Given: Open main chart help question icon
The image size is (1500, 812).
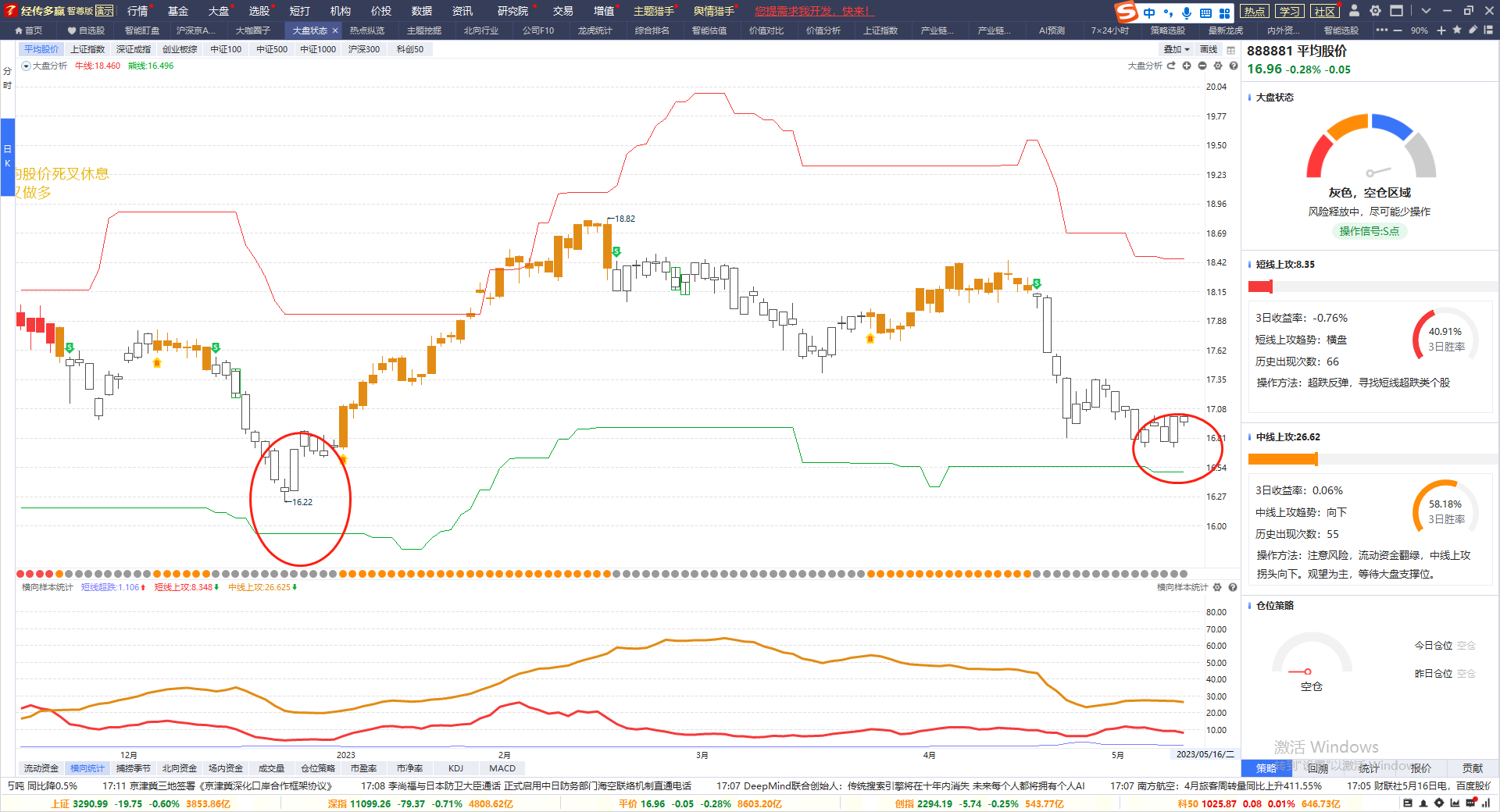Looking at the screenshot, I should click(x=1234, y=66).
